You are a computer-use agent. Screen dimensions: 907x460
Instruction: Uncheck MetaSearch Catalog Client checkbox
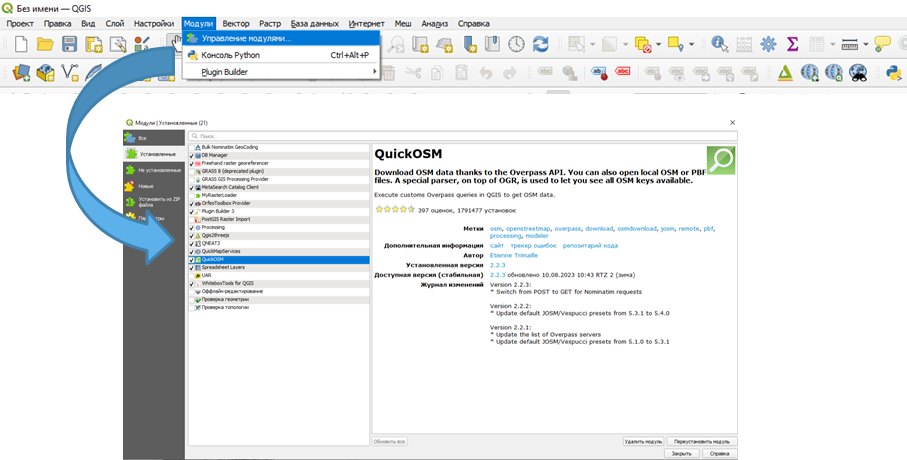click(x=192, y=187)
